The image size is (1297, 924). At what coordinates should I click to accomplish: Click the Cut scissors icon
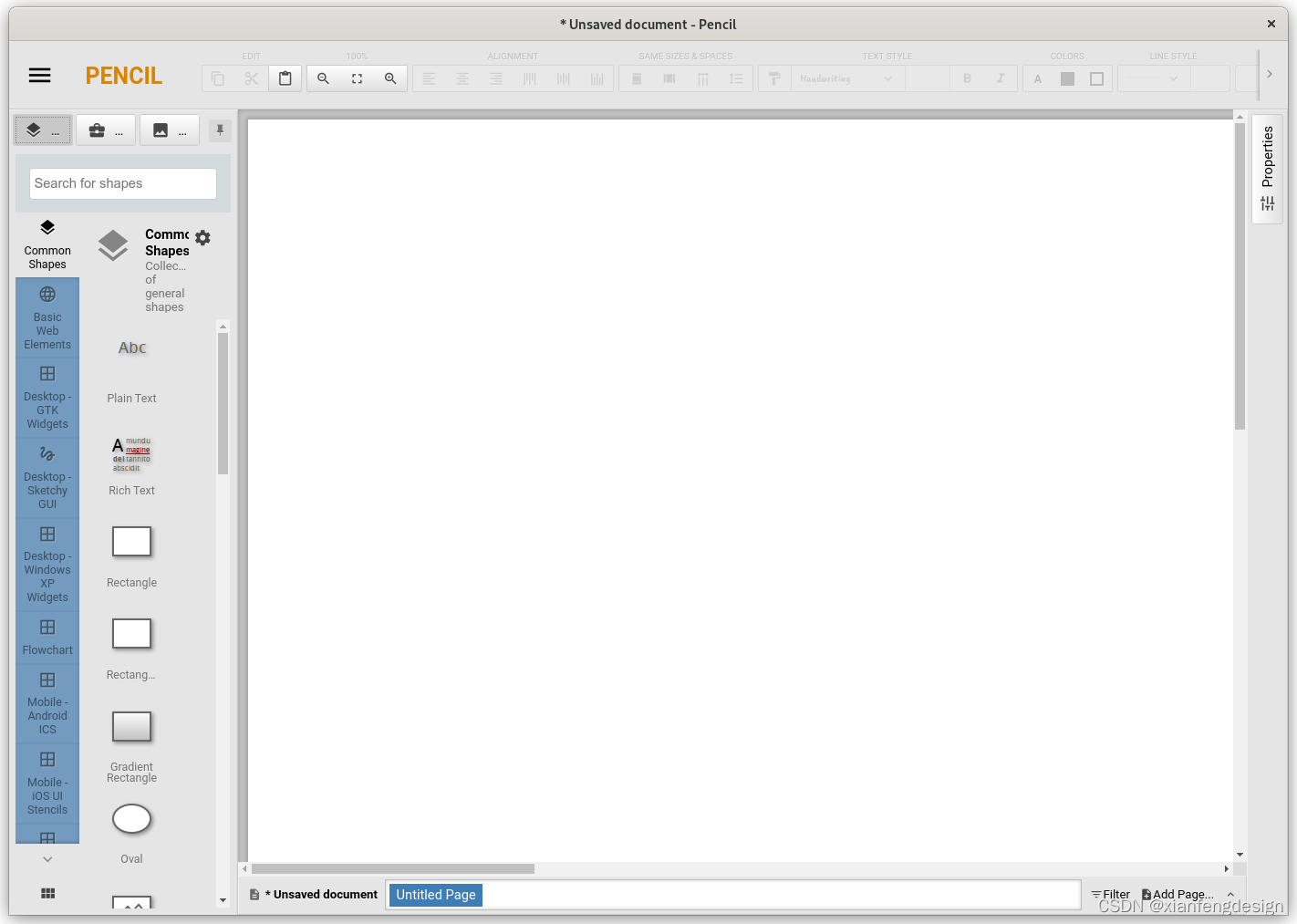point(252,78)
